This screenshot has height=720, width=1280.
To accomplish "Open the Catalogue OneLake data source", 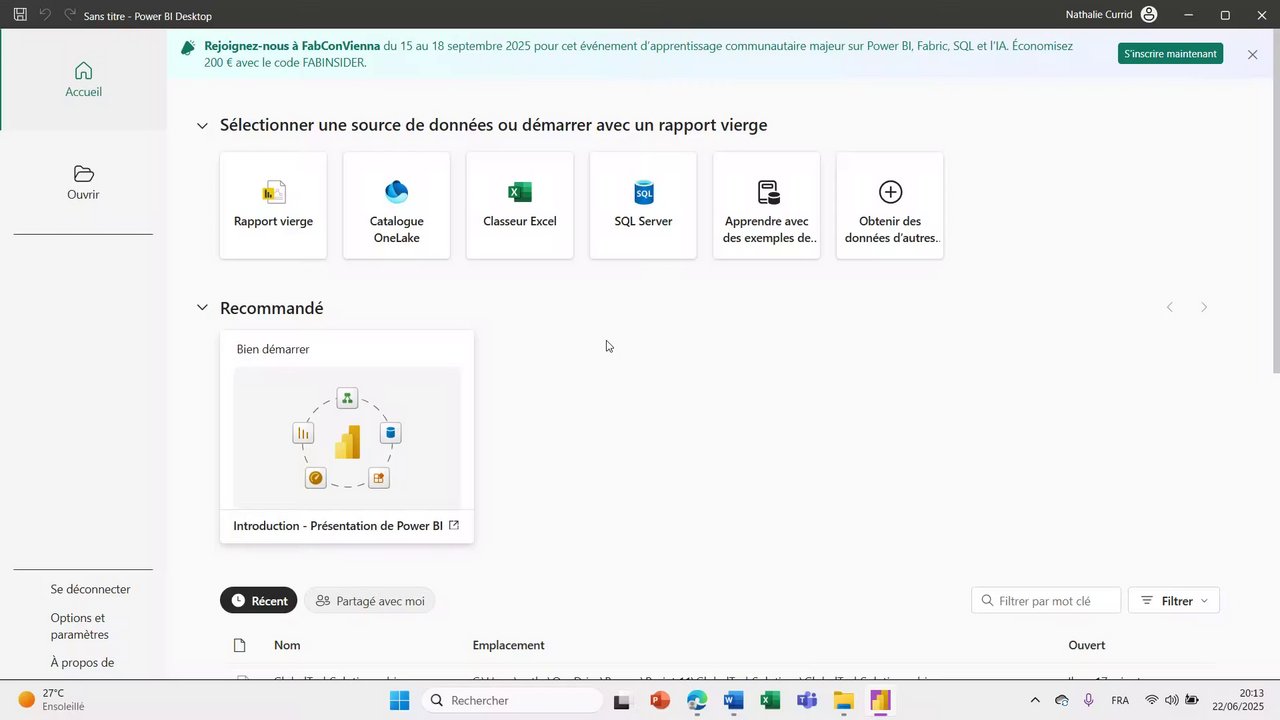I will [x=397, y=205].
